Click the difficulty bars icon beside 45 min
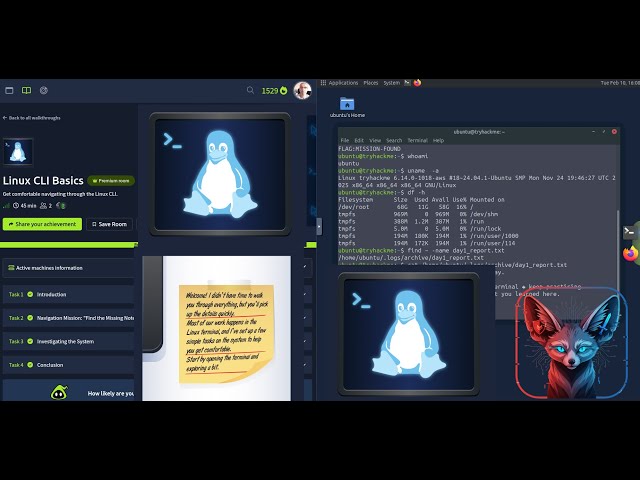The height and width of the screenshot is (480, 640). click(x=6, y=206)
